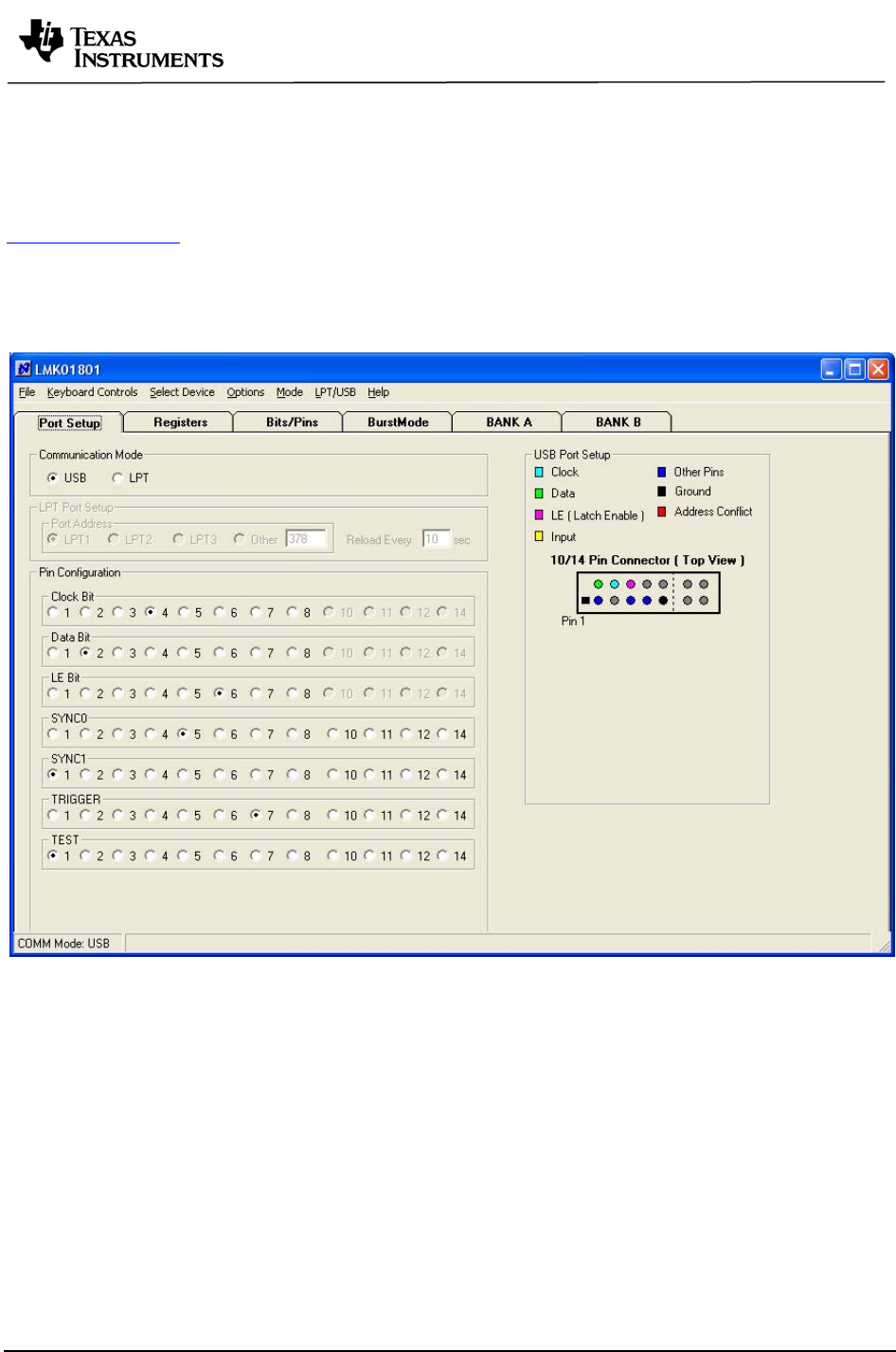The width and height of the screenshot is (896, 1352).
Task: Click the blue Other Pins swatch
Action: (x=662, y=472)
